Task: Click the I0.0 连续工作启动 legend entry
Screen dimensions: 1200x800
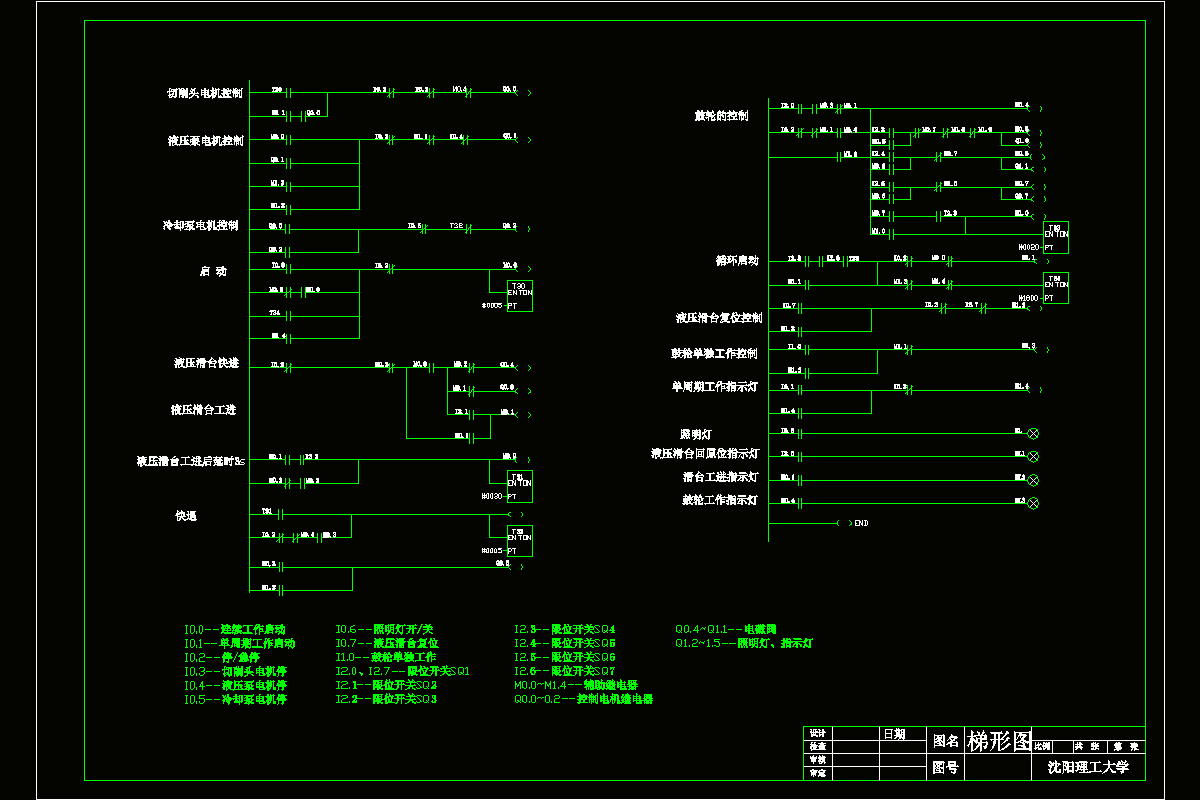Action: pyautogui.click(x=235, y=630)
